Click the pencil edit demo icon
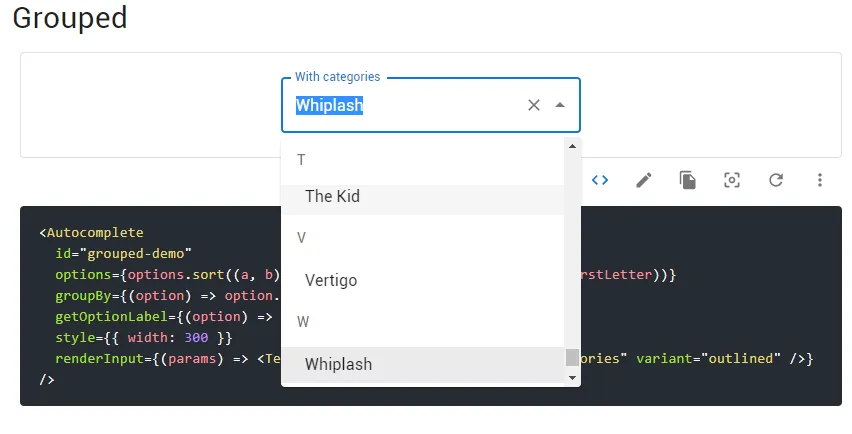Screen dimensions: 852x434 point(644,180)
